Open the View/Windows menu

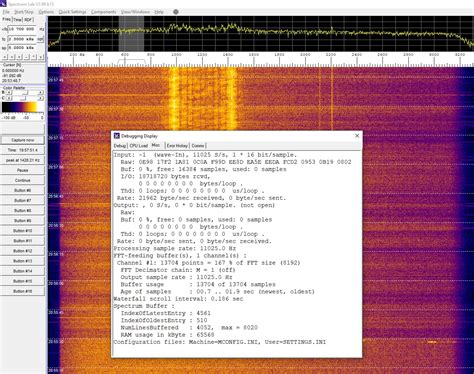point(135,12)
